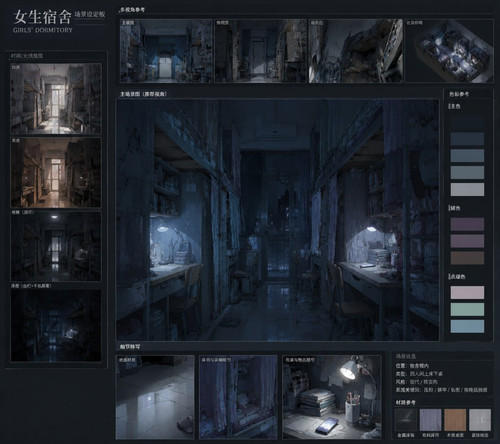
Task: Click the 材质参考 material reference heading
Action: click(x=406, y=403)
